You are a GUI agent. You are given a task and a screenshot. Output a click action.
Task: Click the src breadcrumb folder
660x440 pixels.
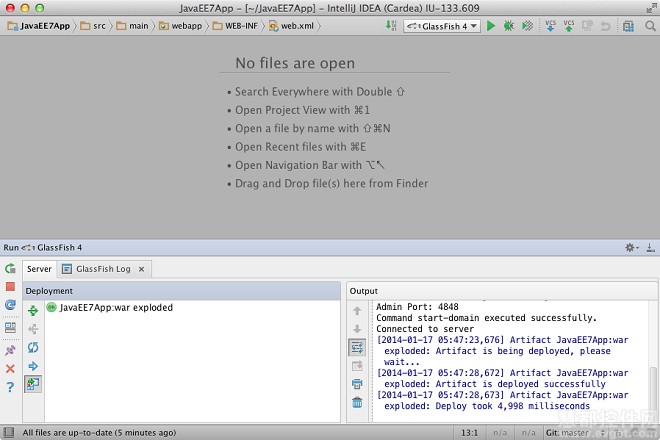click(x=93, y=26)
